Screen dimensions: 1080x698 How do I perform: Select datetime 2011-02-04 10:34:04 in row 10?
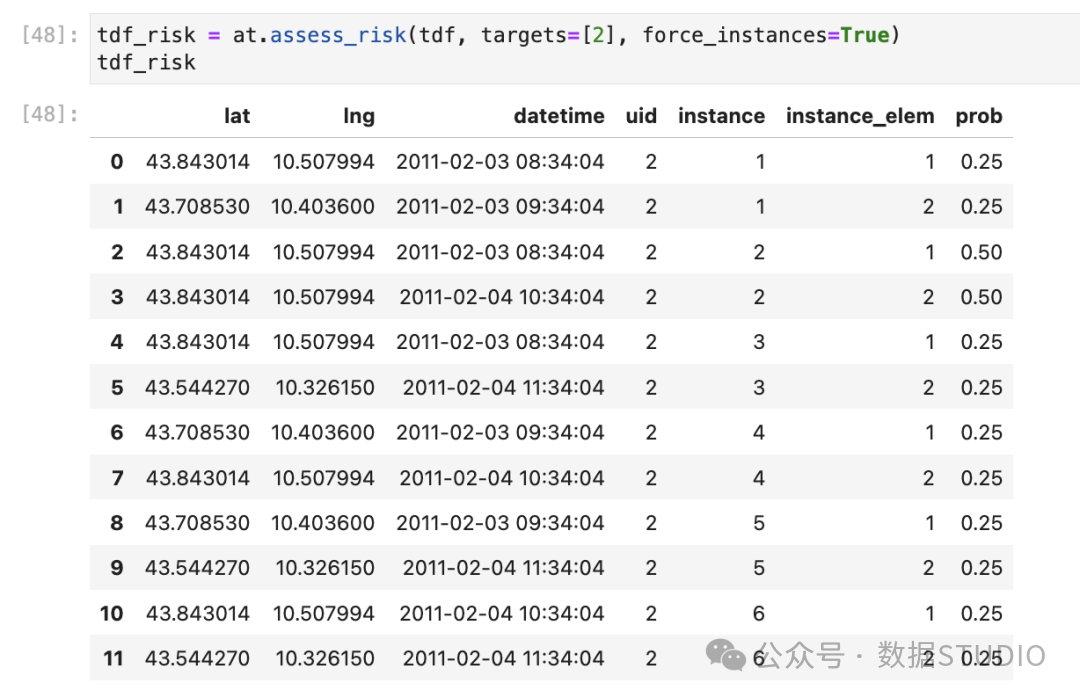(x=502, y=613)
